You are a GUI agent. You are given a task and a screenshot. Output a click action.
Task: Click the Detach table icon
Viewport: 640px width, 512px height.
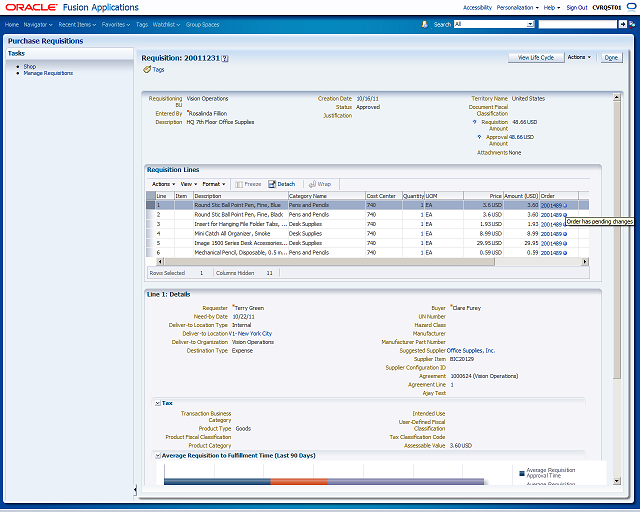272,184
